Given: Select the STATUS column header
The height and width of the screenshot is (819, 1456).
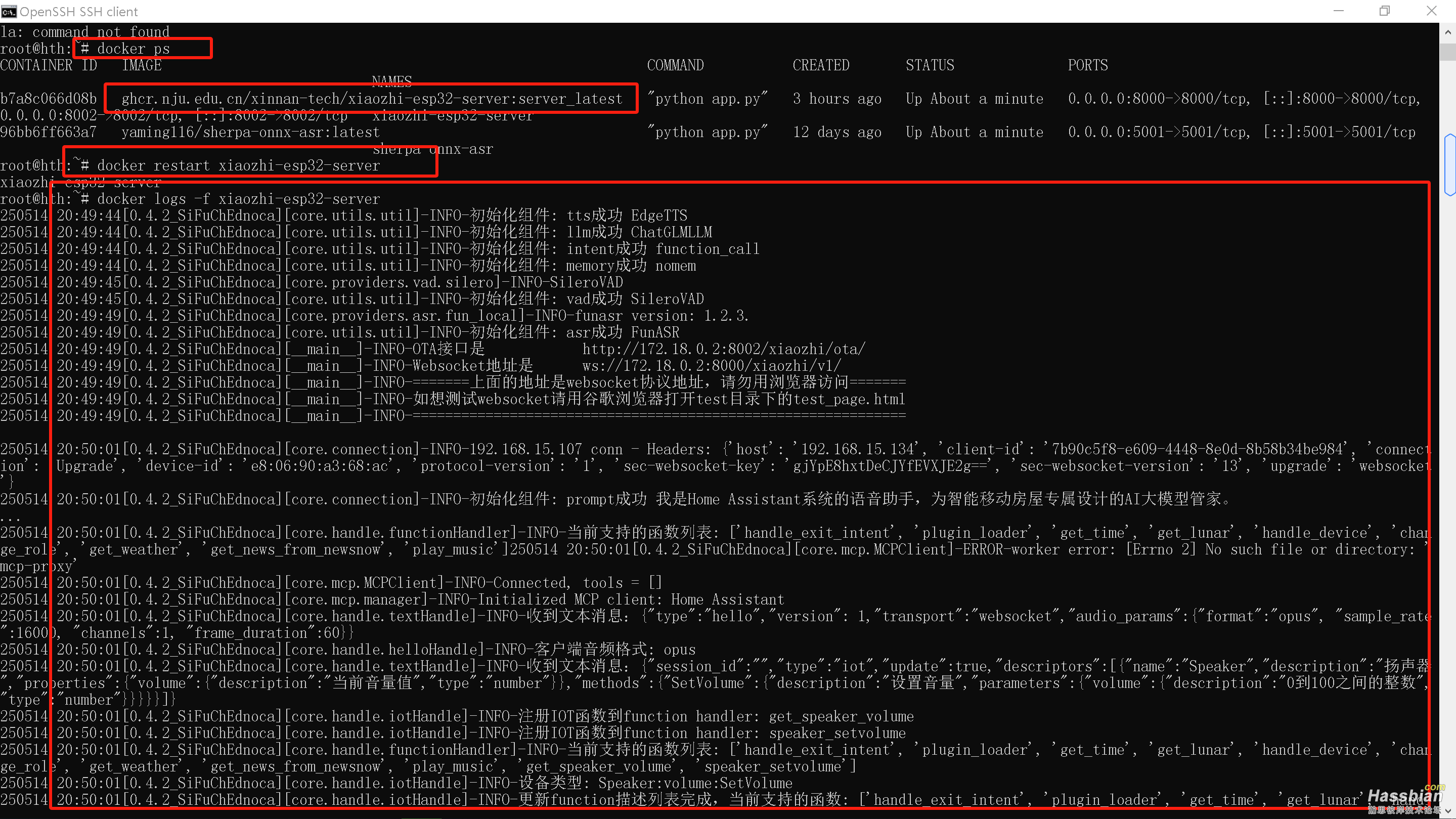Looking at the screenshot, I should (x=930, y=66).
